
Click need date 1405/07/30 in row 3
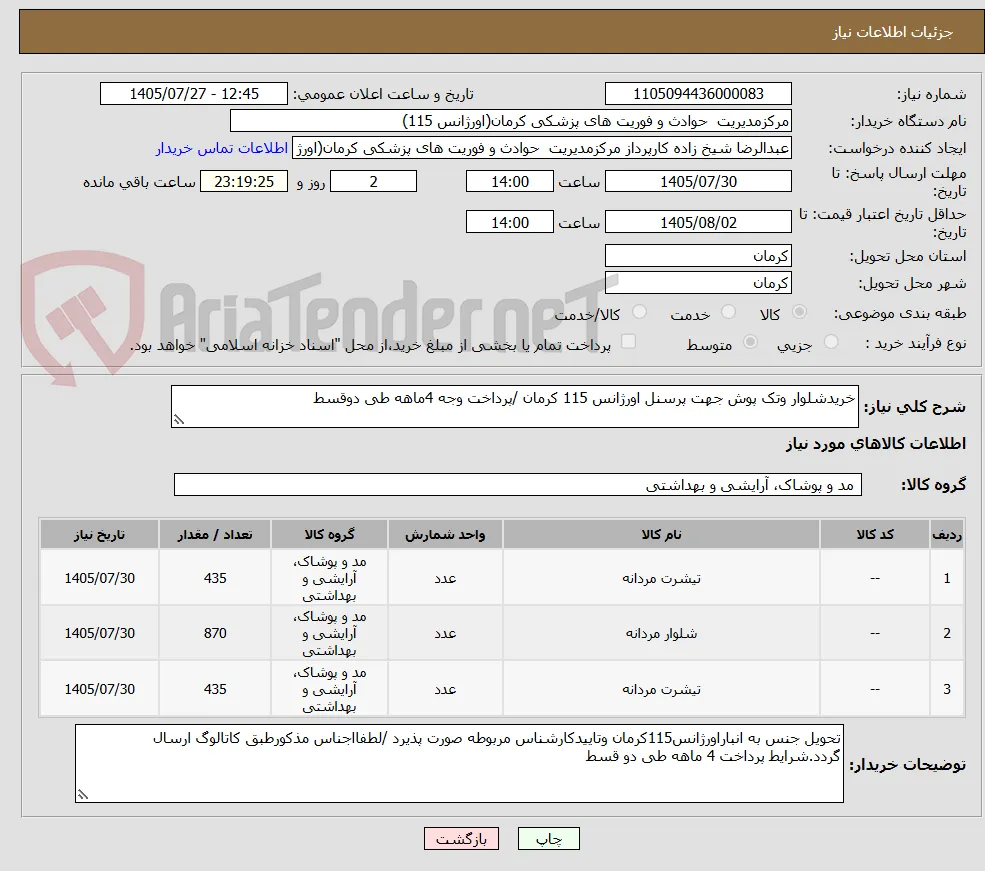click(x=99, y=690)
